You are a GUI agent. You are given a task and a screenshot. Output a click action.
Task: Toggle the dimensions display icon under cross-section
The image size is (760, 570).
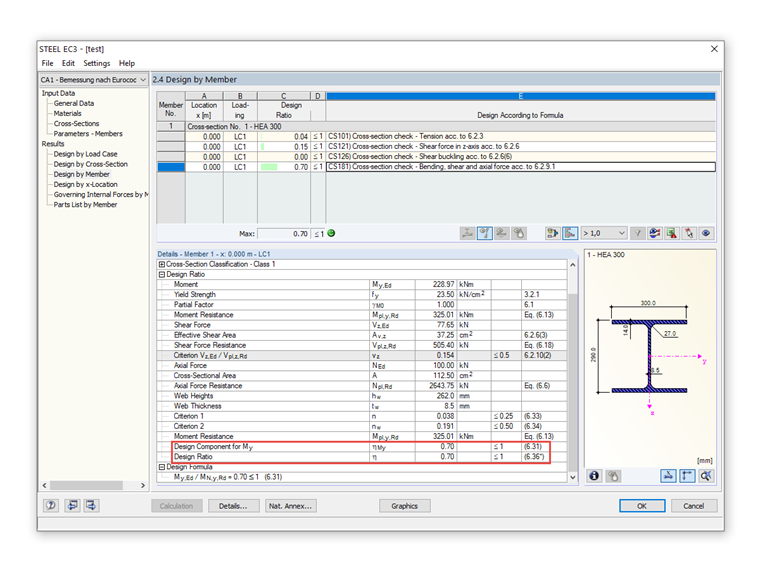(x=669, y=476)
